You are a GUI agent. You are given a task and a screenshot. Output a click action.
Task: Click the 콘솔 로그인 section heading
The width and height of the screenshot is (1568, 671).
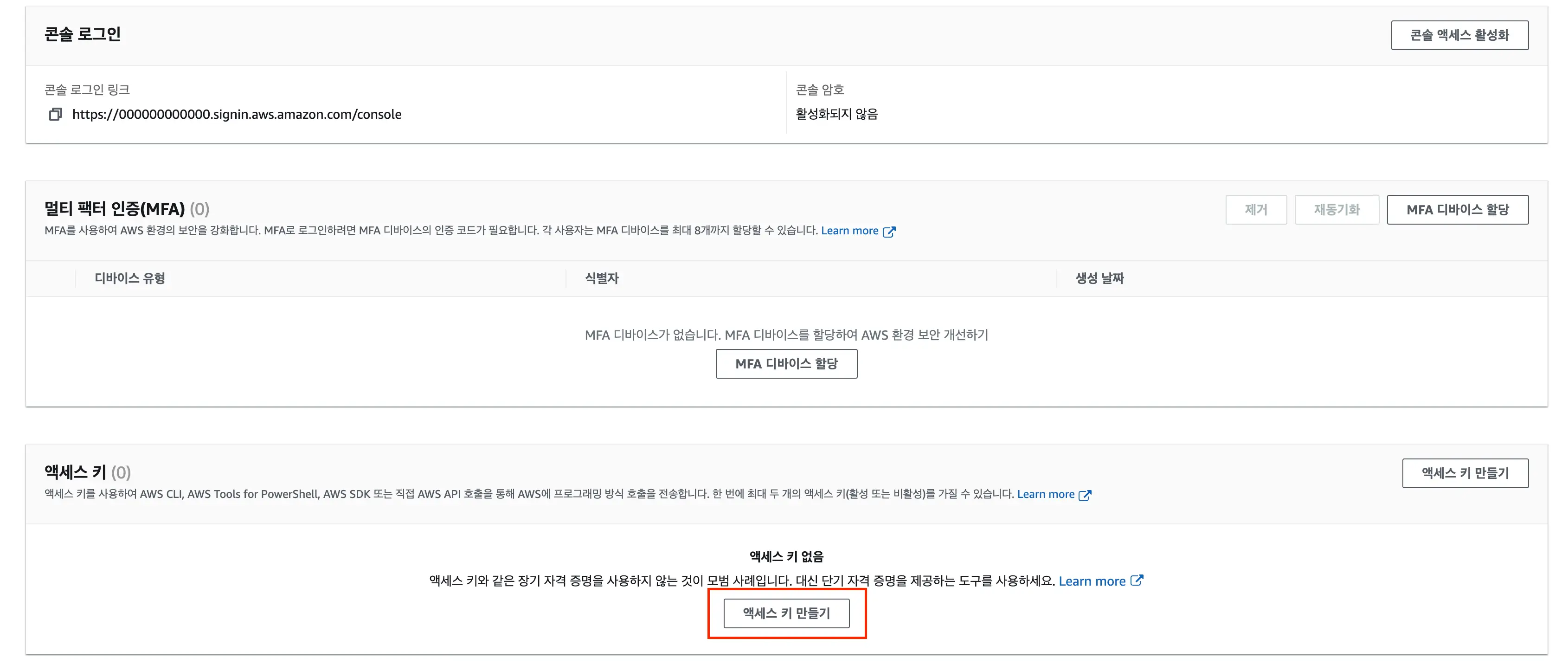click(83, 34)
